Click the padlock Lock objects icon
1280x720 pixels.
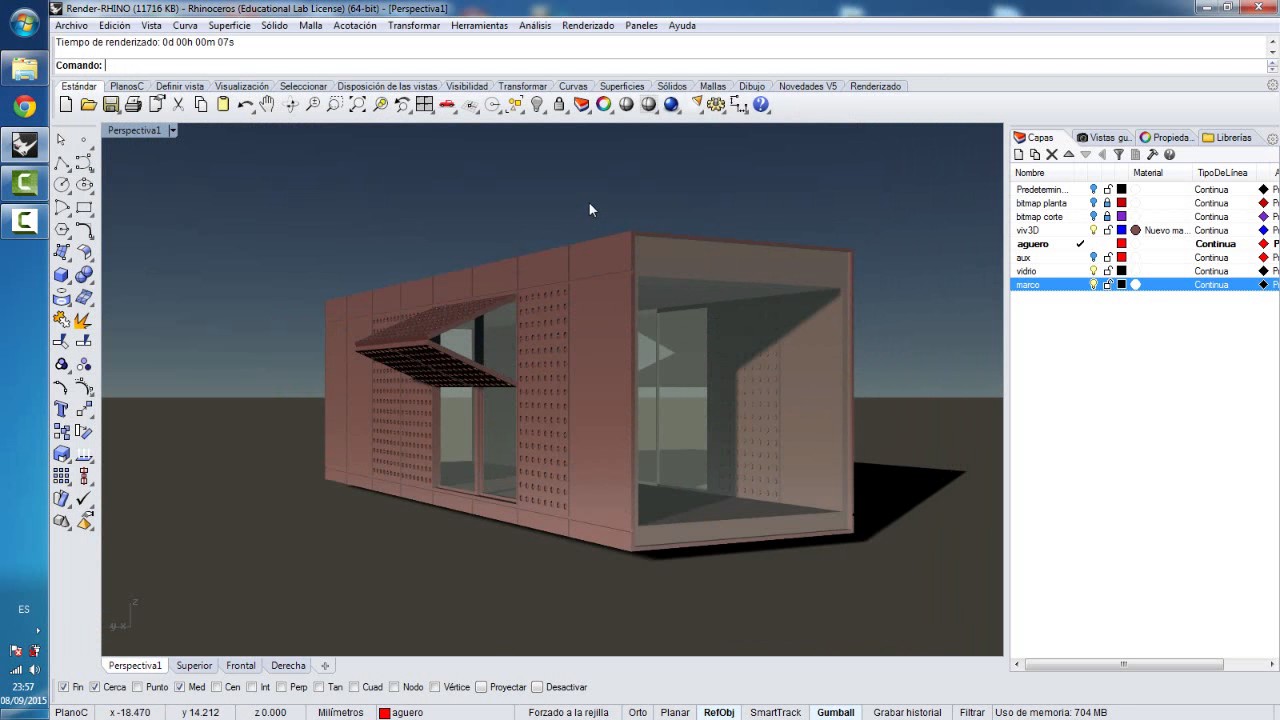(x=559, y=104)
